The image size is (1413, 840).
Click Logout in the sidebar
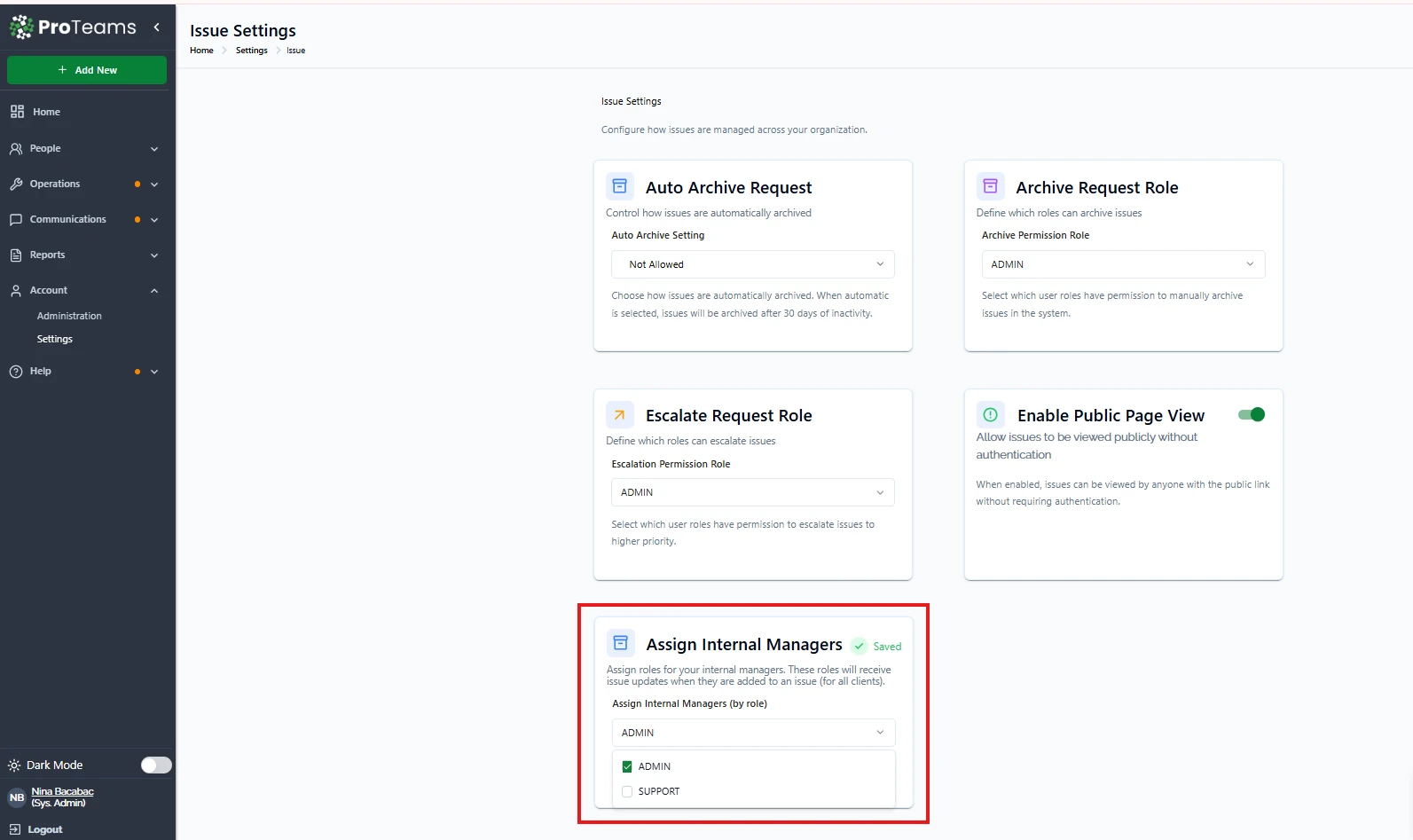point(44,829)
